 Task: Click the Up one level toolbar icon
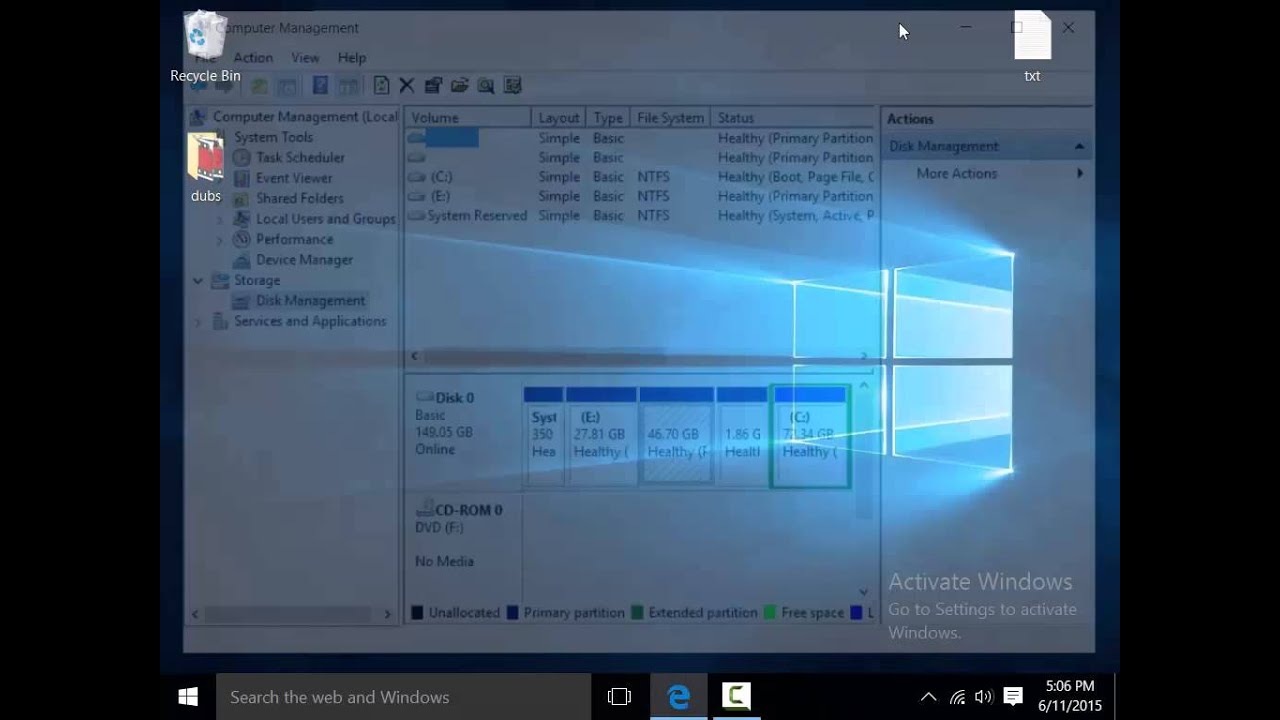[259, 86]
